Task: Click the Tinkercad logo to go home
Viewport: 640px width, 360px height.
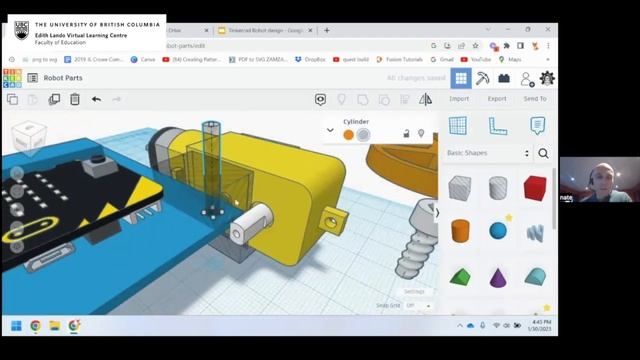Action: 12,78
